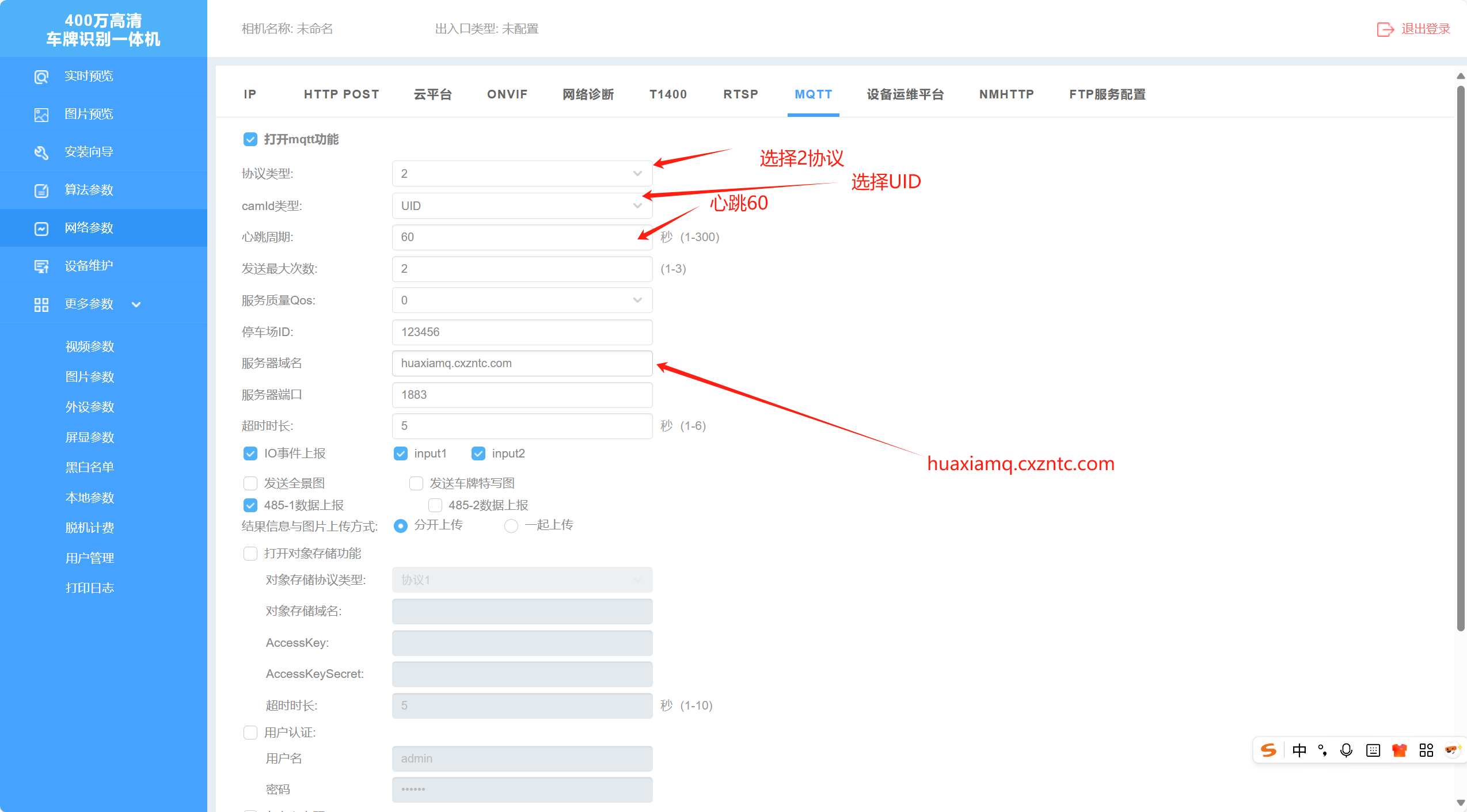Viewport: 1467px width, 812px height.
Task: Switch to the HTTP POST tab
Action: click(x=341, y=94)
